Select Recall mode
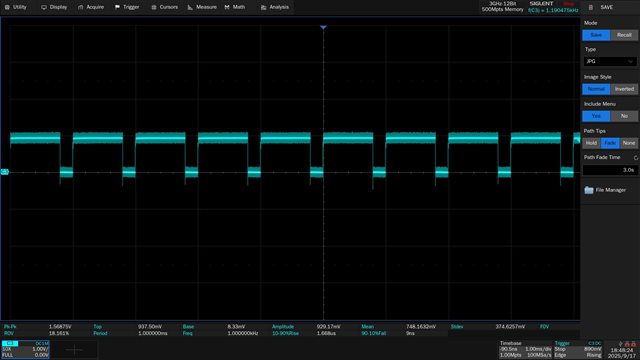640x360 pixels. pyautogui.click(x=624, y=35)
